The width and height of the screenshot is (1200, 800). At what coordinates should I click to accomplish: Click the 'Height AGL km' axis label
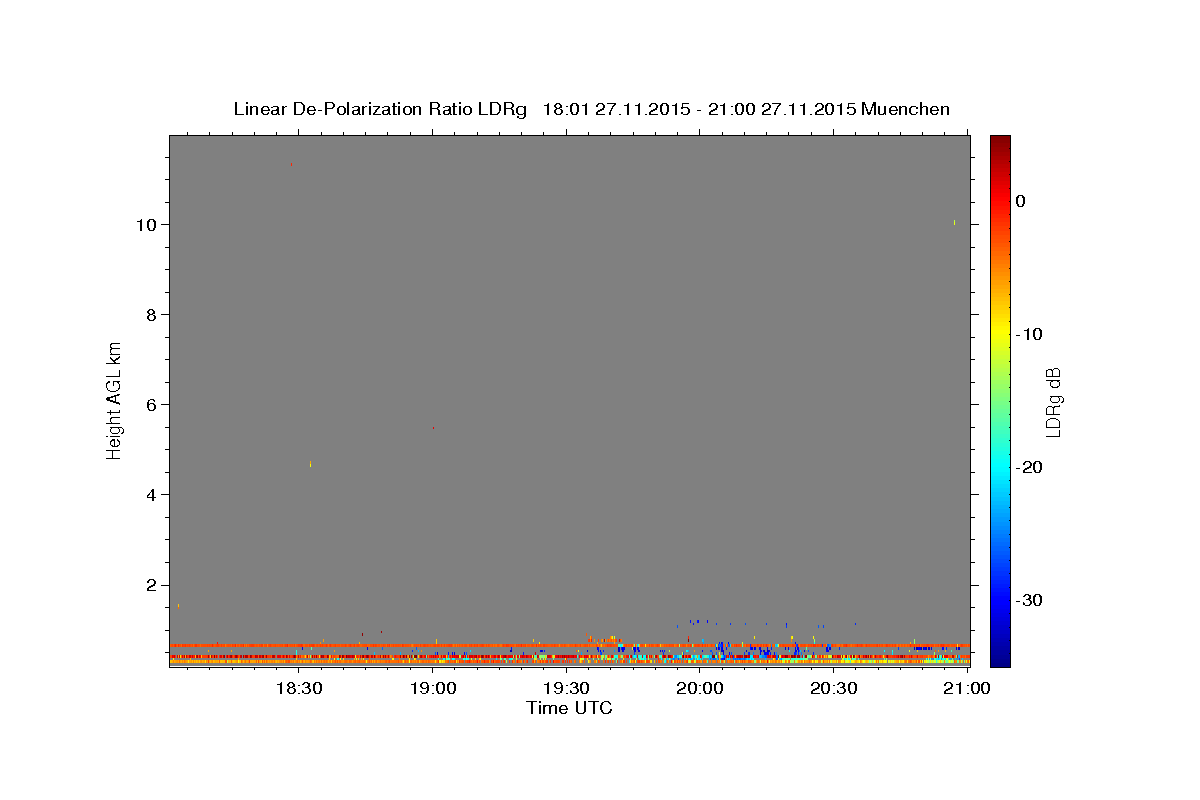[114, 400]
